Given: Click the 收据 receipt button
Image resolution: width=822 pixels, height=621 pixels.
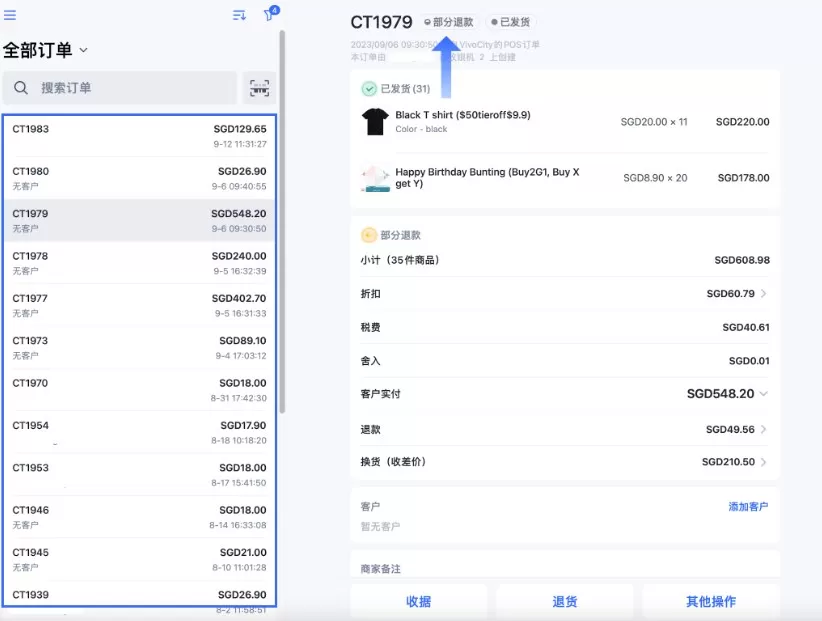Looking at the screenshot, I should [419, 602].
